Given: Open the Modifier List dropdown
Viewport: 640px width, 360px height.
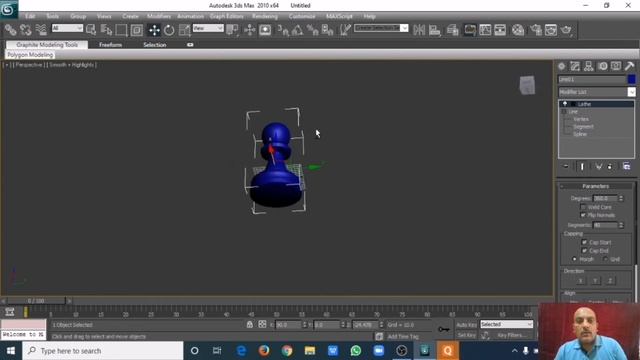Looking at the screenshot, I should (x=631, y=92).
